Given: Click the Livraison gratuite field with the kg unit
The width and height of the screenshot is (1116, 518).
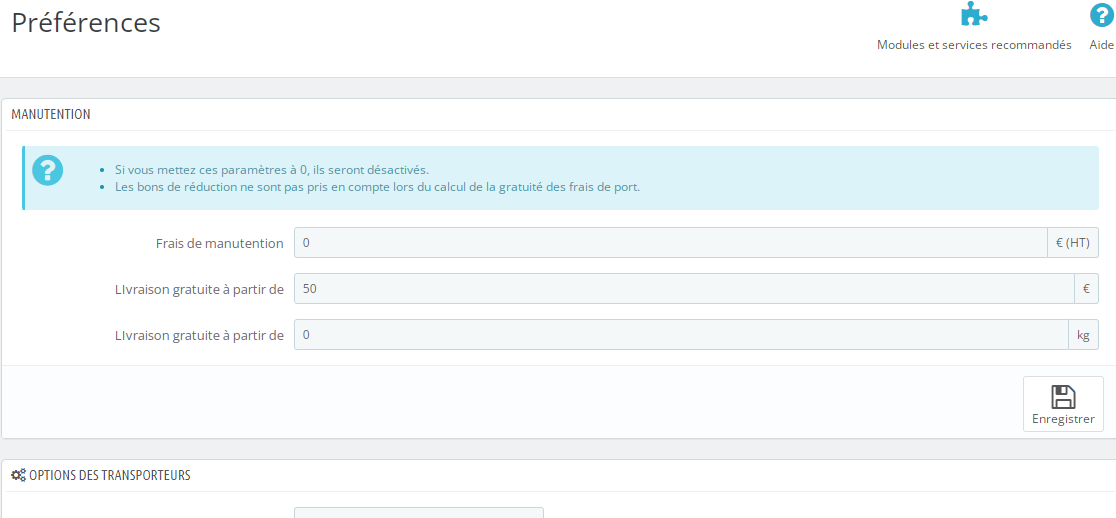Looking at the screenshot, I should click(681, 334).
